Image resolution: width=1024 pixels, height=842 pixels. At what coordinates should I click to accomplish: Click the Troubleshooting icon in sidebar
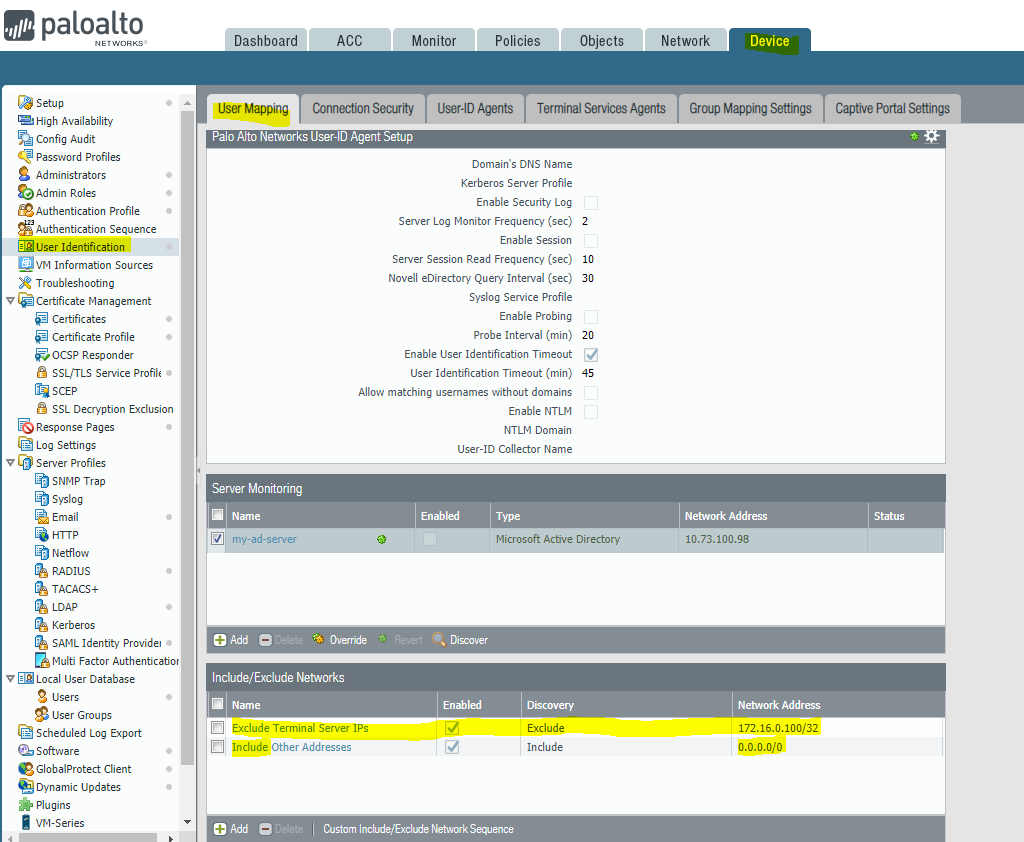coord(26,283)
